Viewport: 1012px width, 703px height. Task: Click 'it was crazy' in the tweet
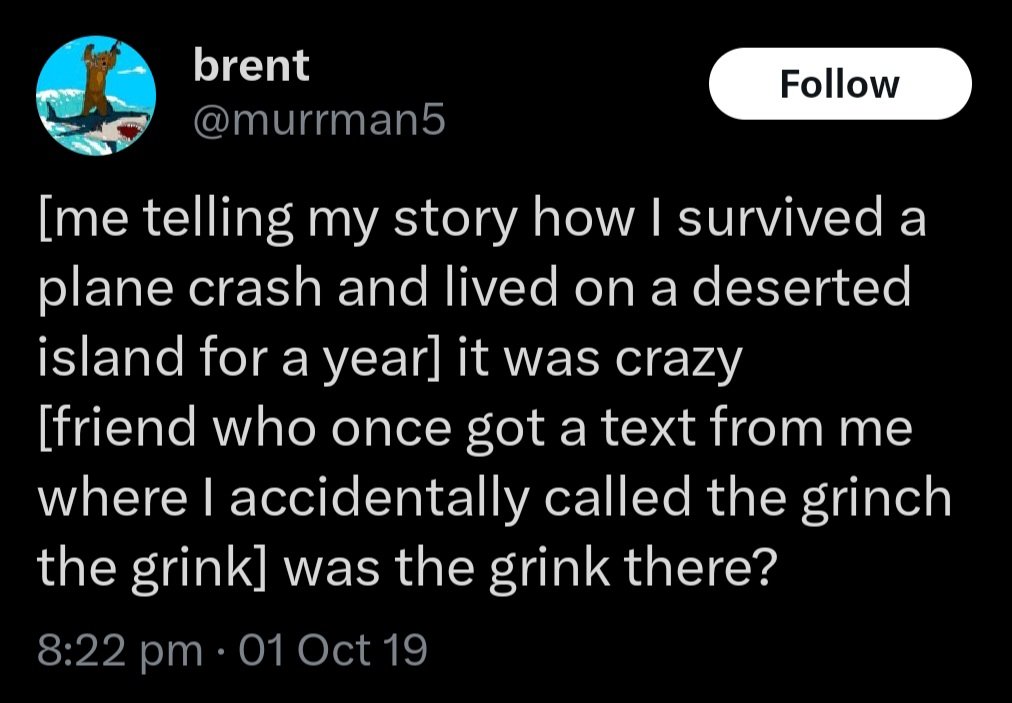tap(598, 359)
